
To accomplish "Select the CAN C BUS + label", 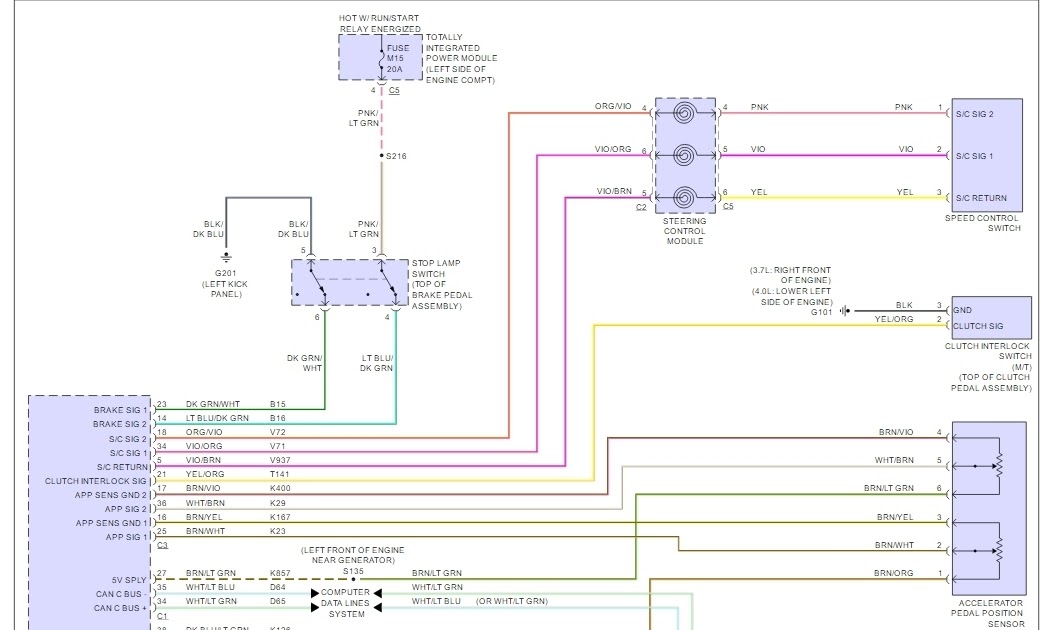I will coord(120,608).
